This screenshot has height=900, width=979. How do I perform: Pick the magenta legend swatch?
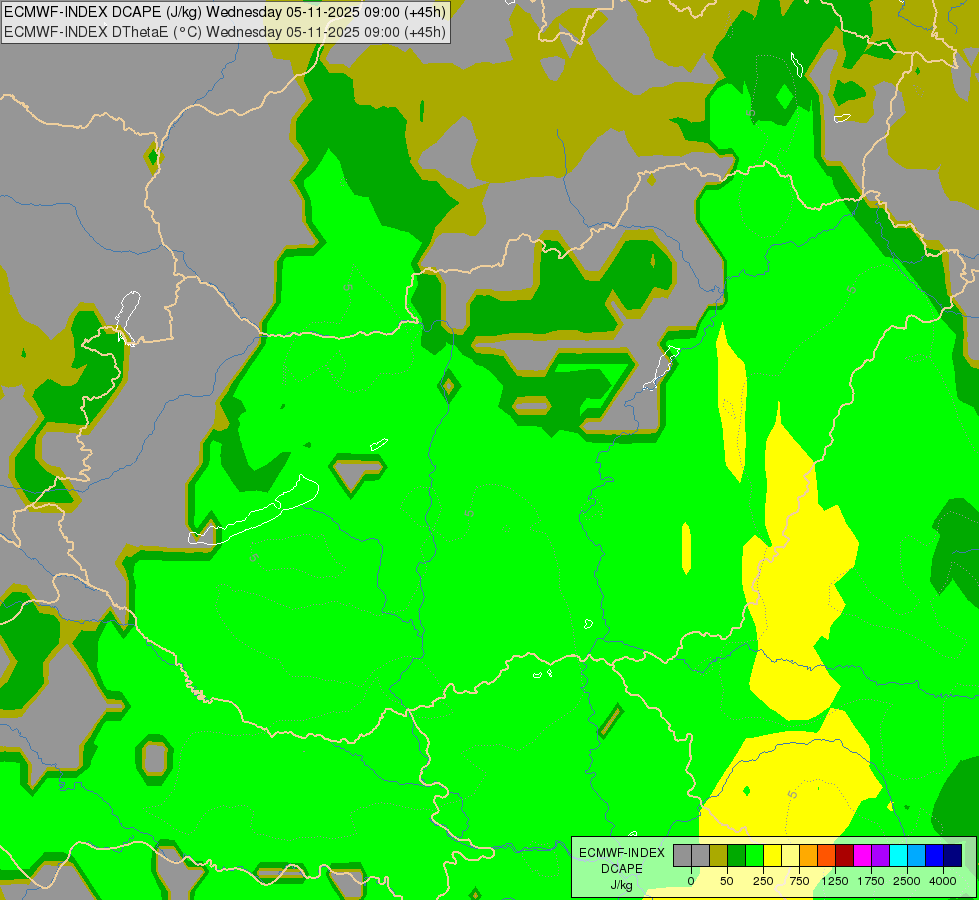863,855
